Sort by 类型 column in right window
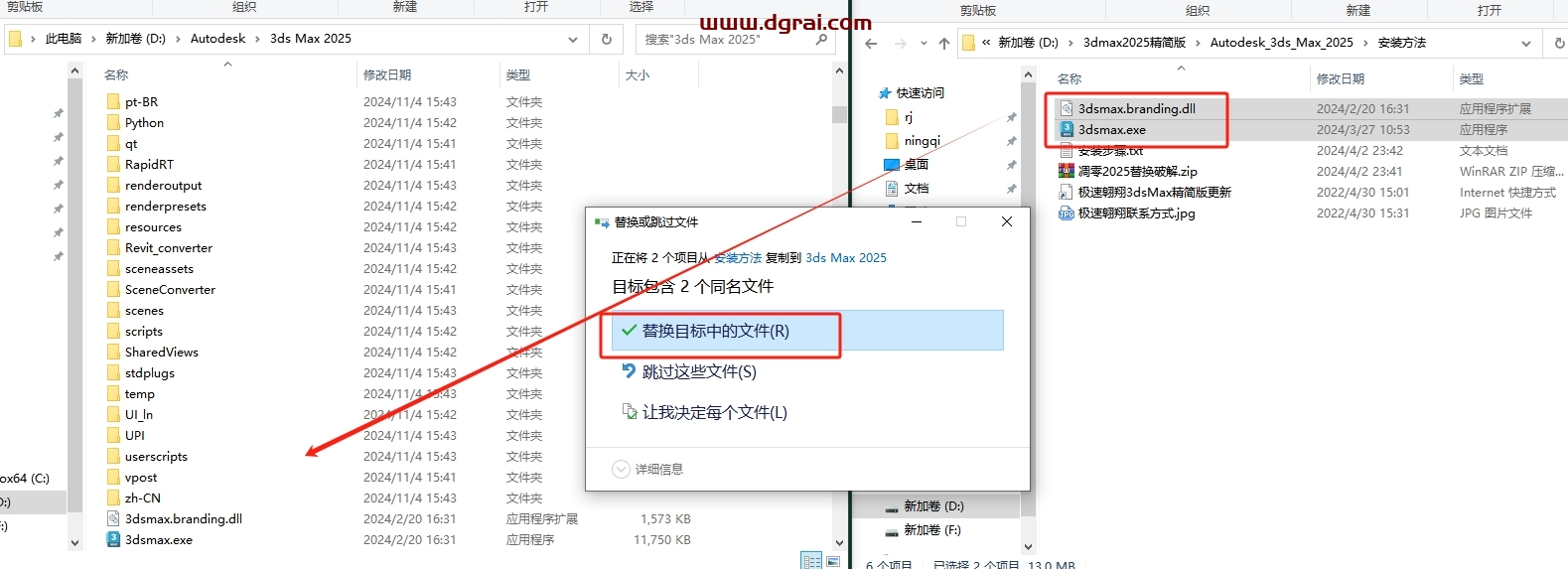Image resolution: width=1568 pixels, height=569 pixels. tap(1472, 78)
